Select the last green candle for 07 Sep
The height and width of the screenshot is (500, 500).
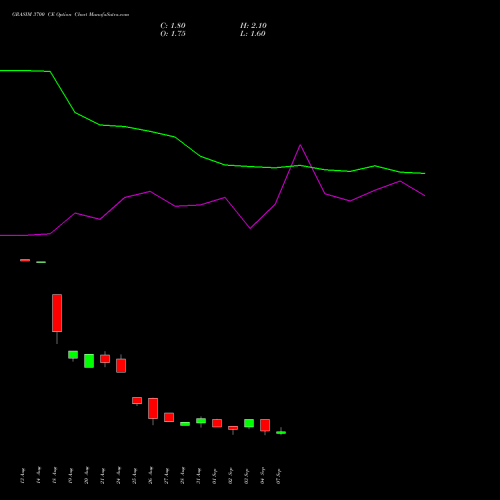pos(281,432)
